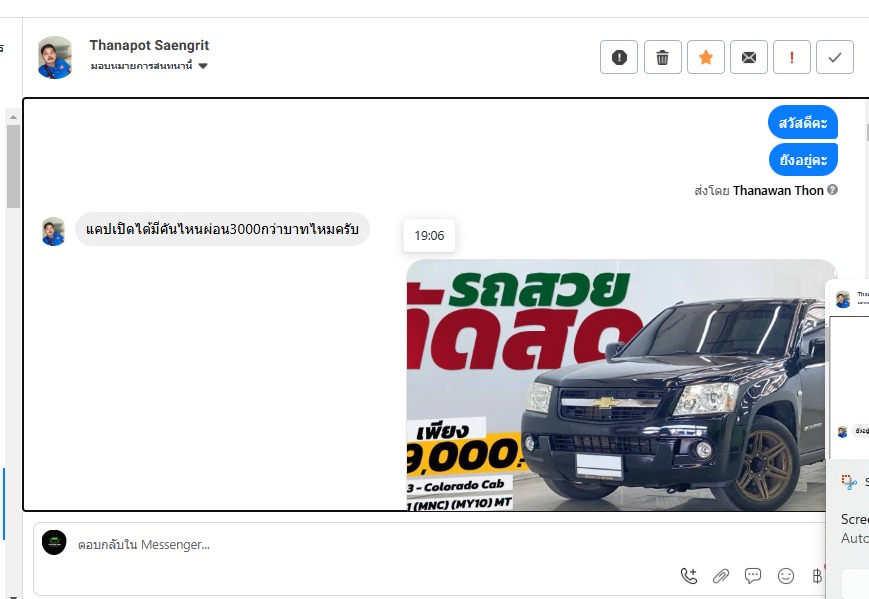The image size is (869, 599).
Task: Click the up arrow of left scrollbar
Action: 13,117
